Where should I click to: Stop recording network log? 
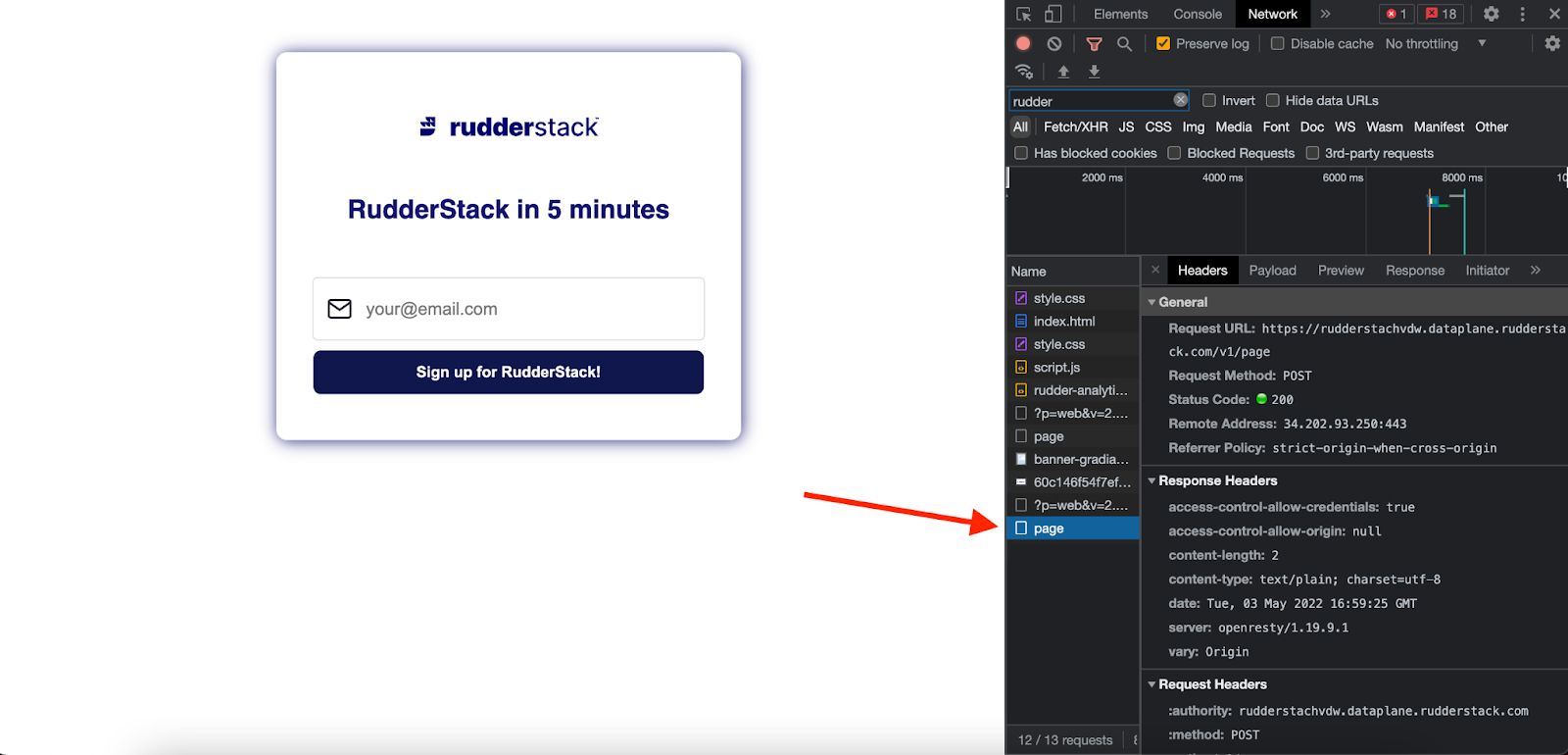1023,43
